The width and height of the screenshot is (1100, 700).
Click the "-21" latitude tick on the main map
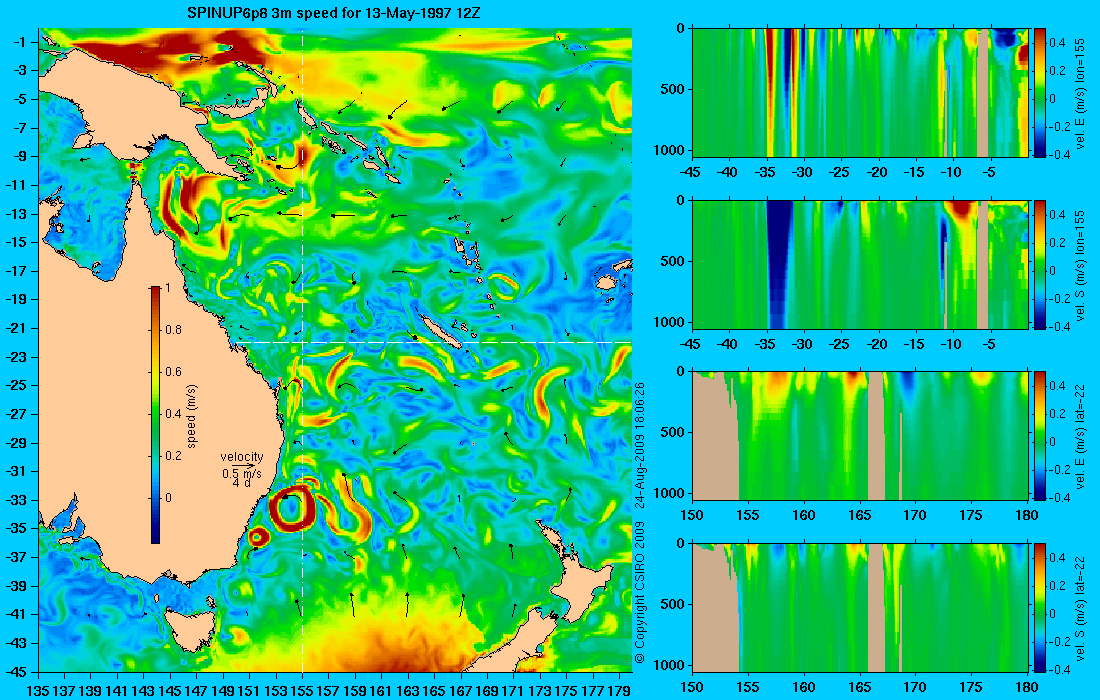pyautogui.click(x=16, y=328)
